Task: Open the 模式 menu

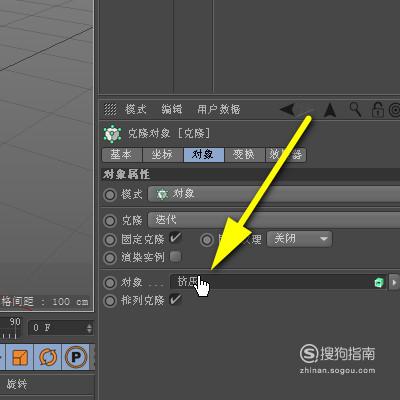Action: click(136, 109)
